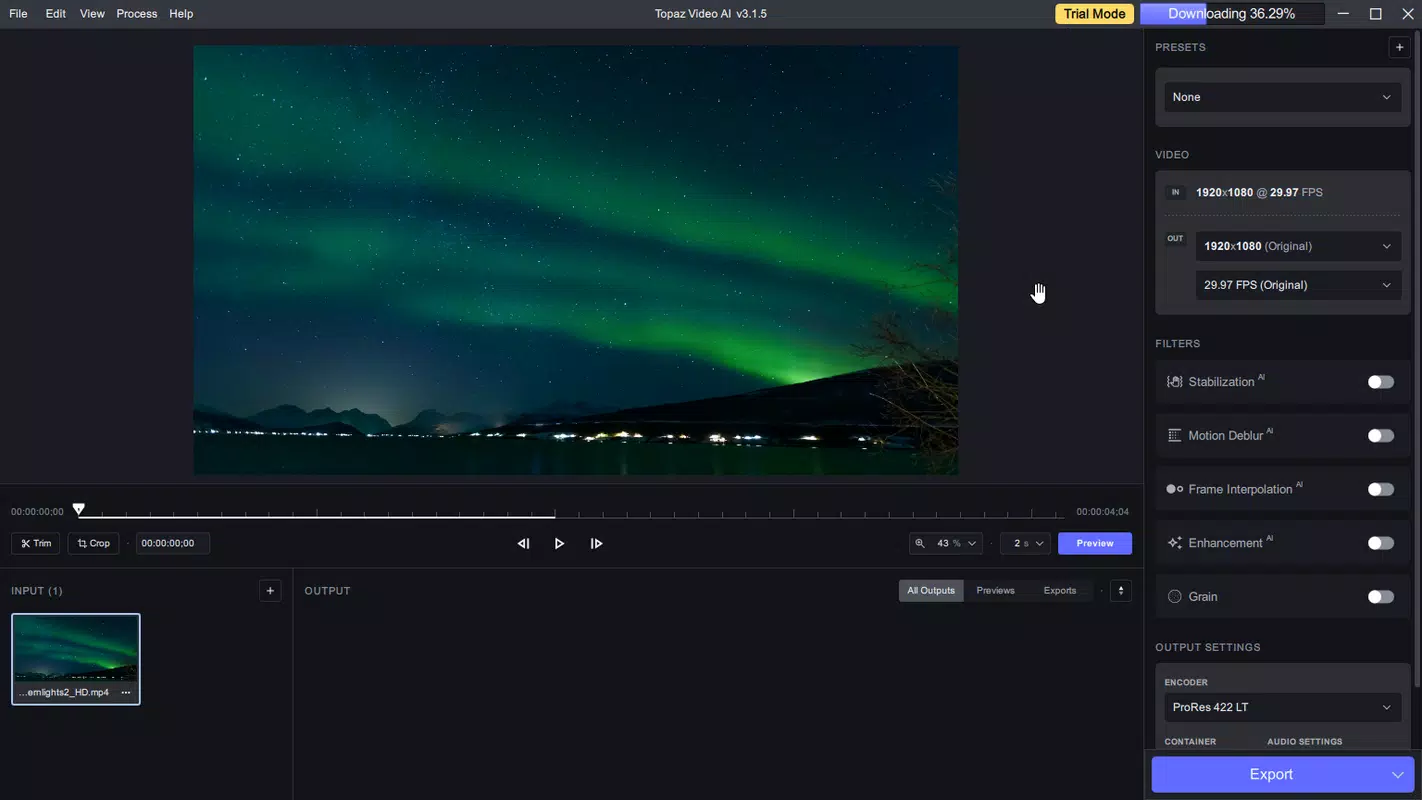Click the Preview button

(1094, 543)
